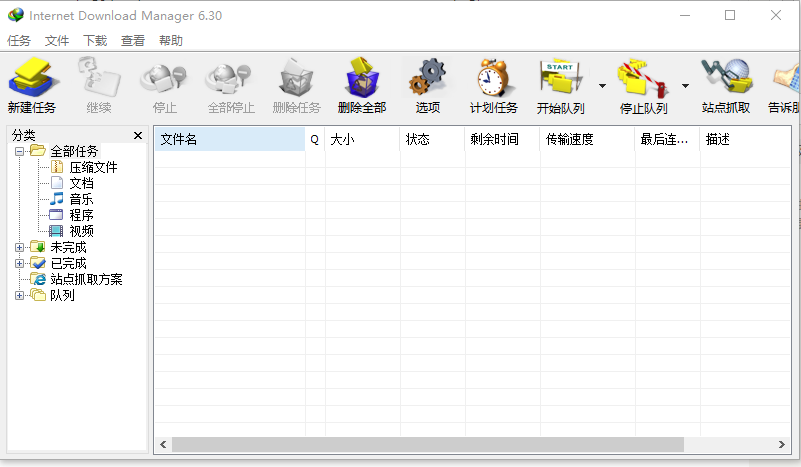Open the 文件 menu
The image size is (801, 467).
(x=57, y=40)
